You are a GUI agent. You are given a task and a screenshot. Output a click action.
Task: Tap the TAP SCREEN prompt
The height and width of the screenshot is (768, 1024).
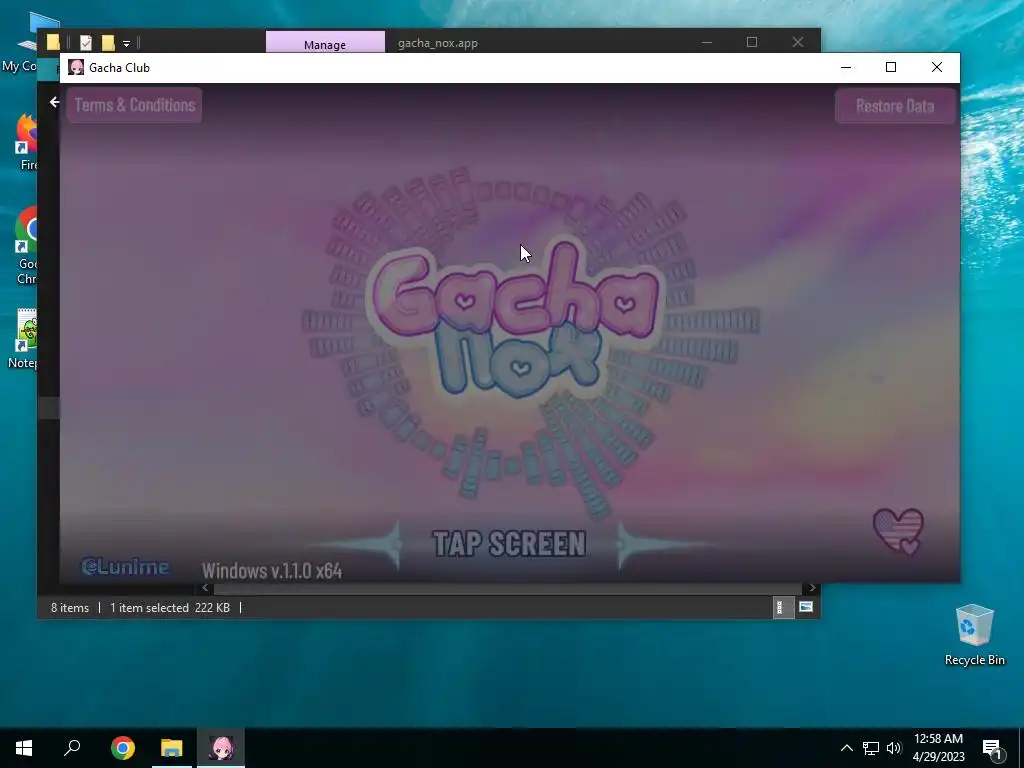[x=509, y=544]
